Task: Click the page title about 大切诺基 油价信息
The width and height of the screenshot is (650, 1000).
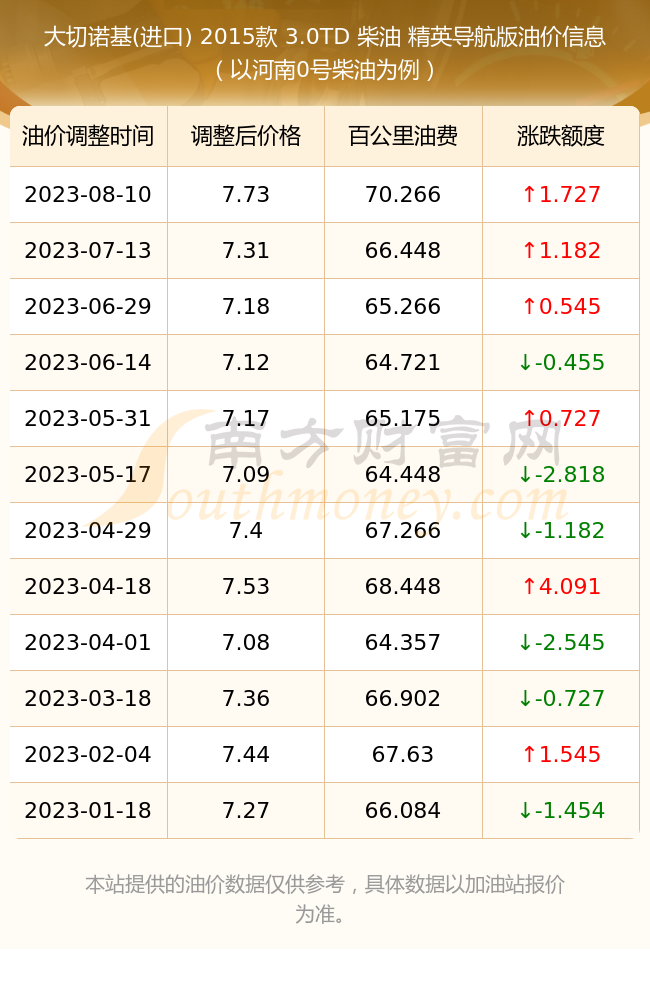Action: click(x=325, y=53)
